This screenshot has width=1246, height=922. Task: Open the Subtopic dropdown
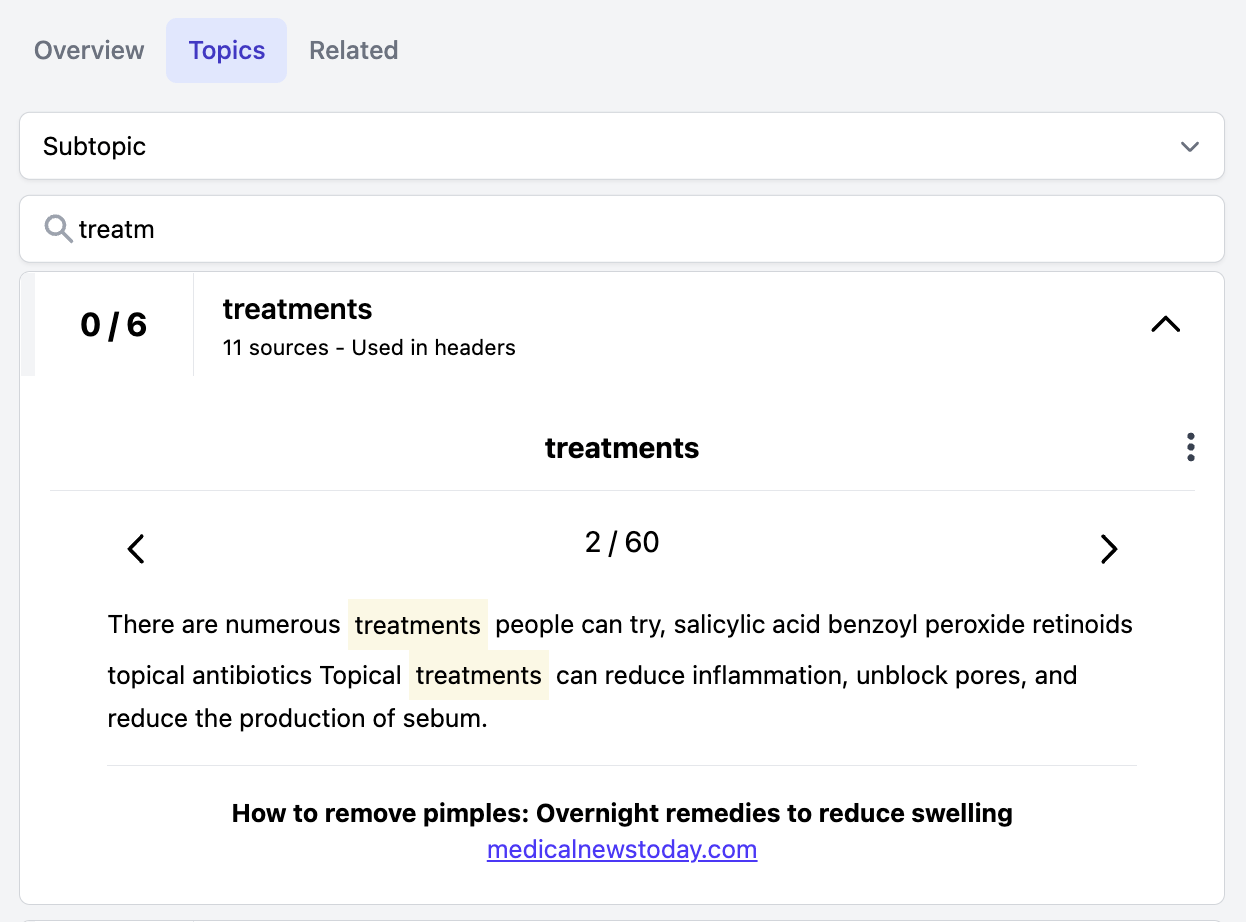[x=600, y=146]
